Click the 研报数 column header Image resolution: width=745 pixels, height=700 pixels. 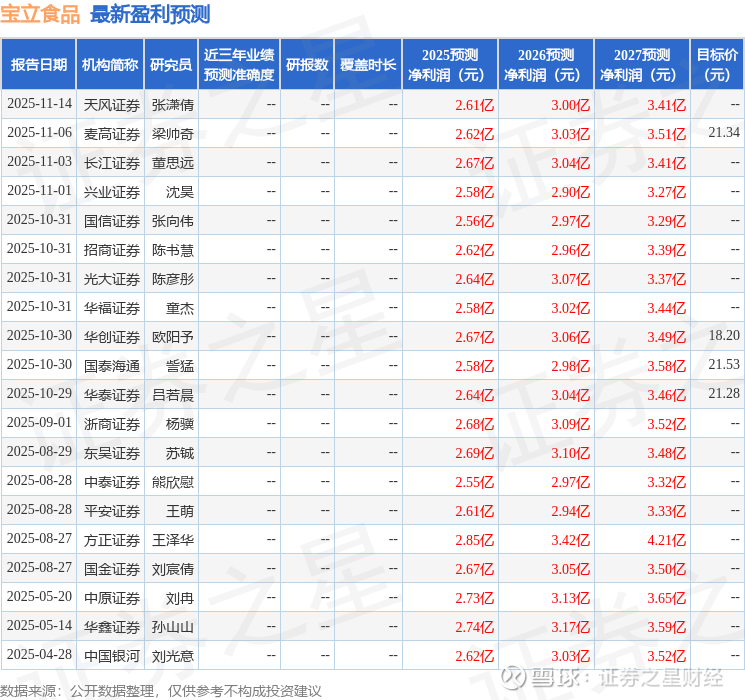tap(307, 64)
